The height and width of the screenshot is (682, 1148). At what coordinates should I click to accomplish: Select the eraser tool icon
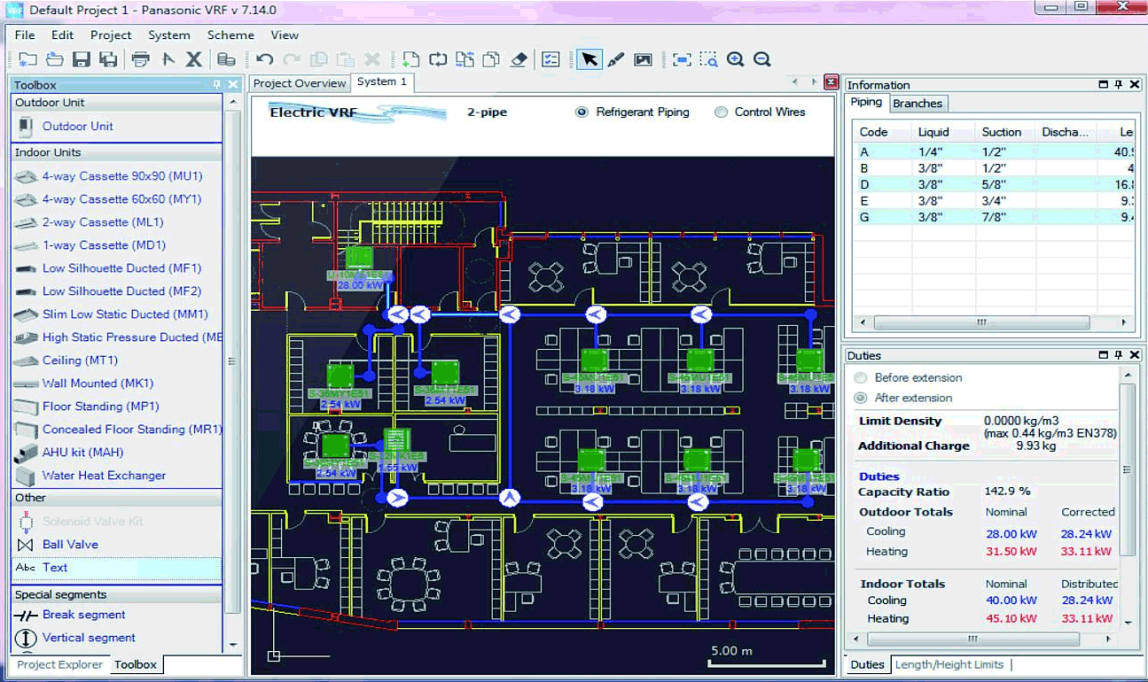coord(518,59)
